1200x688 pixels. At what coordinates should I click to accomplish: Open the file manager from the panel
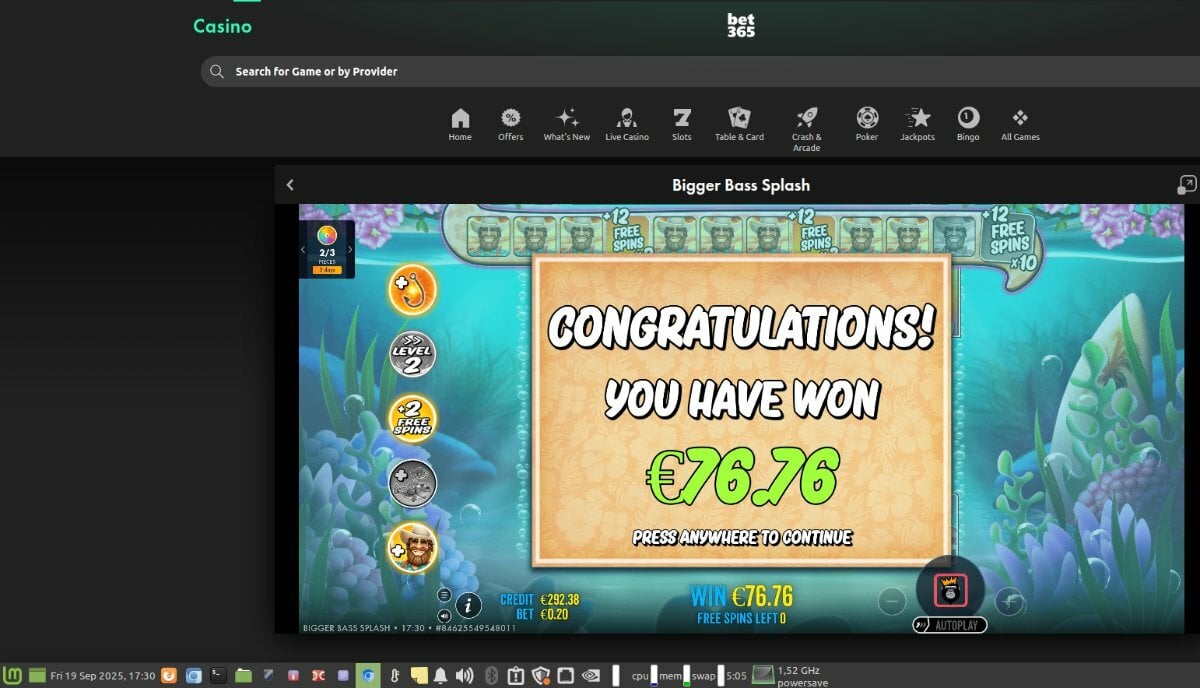[243, 676]
